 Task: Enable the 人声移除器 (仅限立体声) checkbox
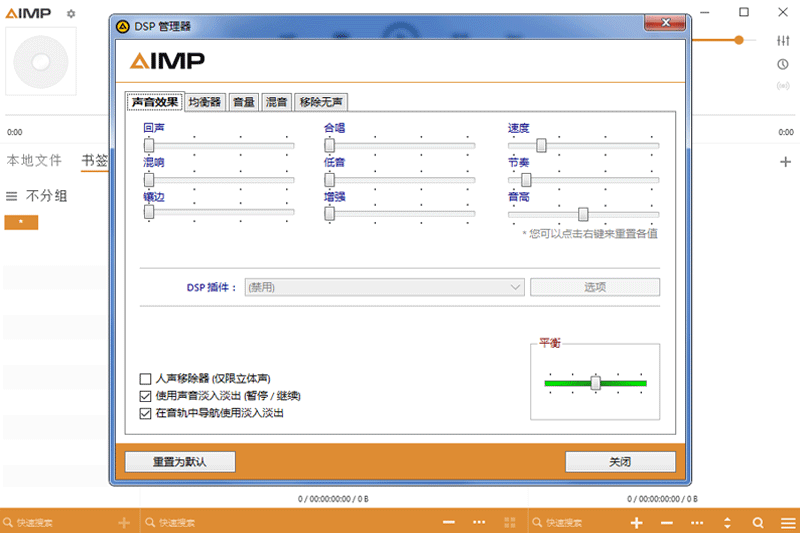click(146, 379)
